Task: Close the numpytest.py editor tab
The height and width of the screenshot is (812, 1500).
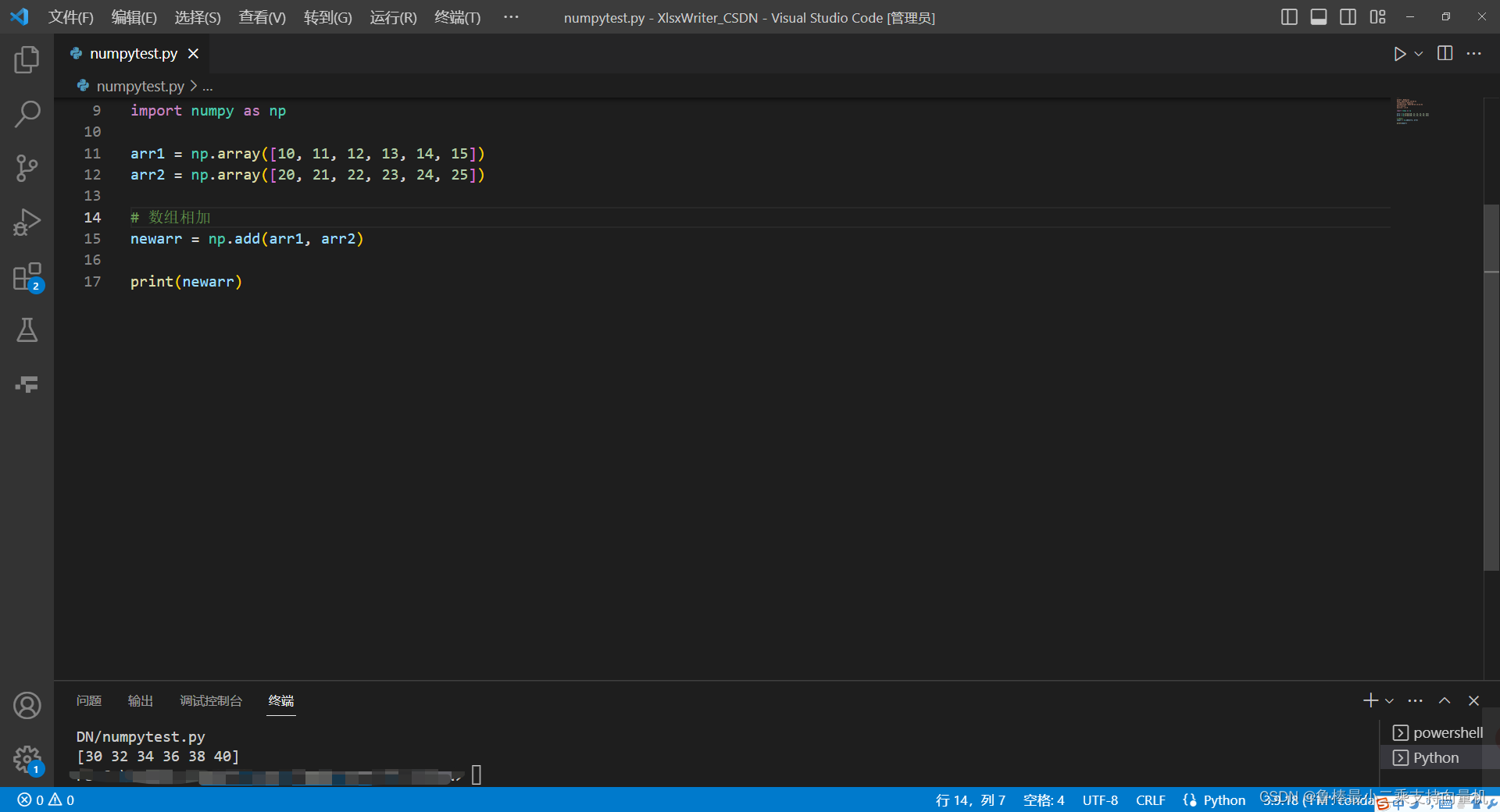Action: point(193,54)
